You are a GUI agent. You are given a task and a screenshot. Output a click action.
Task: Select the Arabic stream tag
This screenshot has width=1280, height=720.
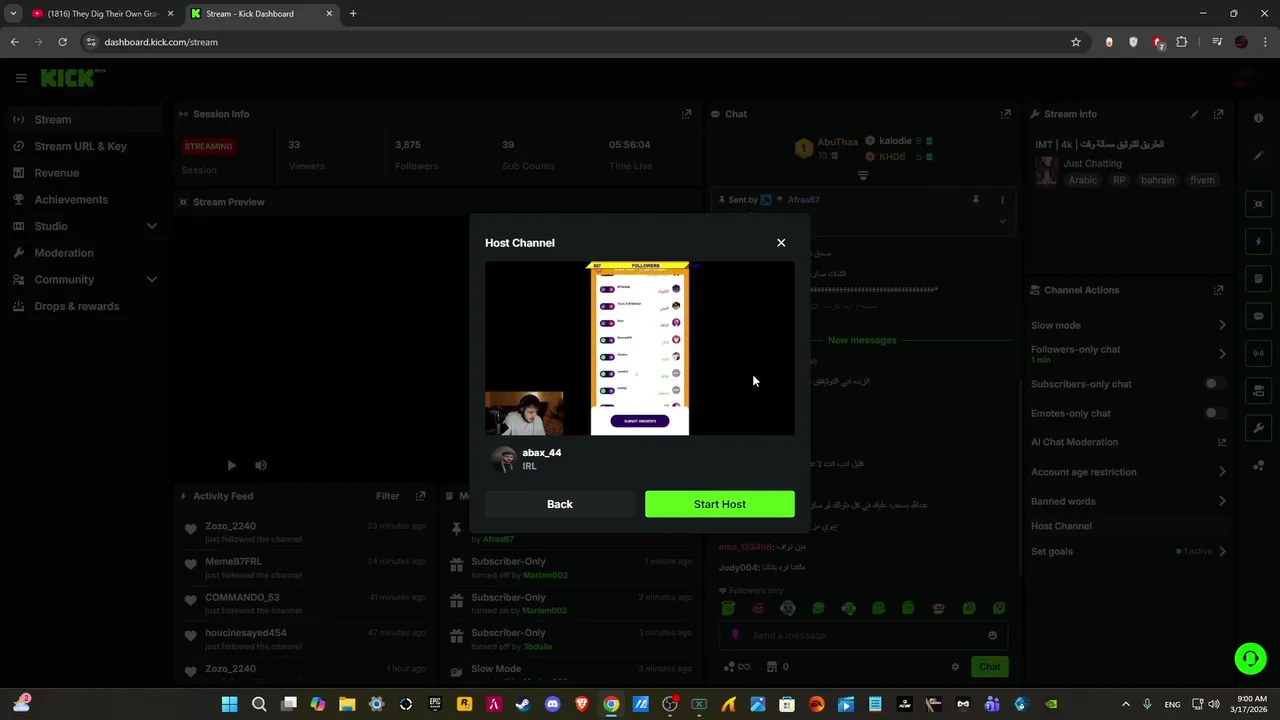[x=1083, y=180]
